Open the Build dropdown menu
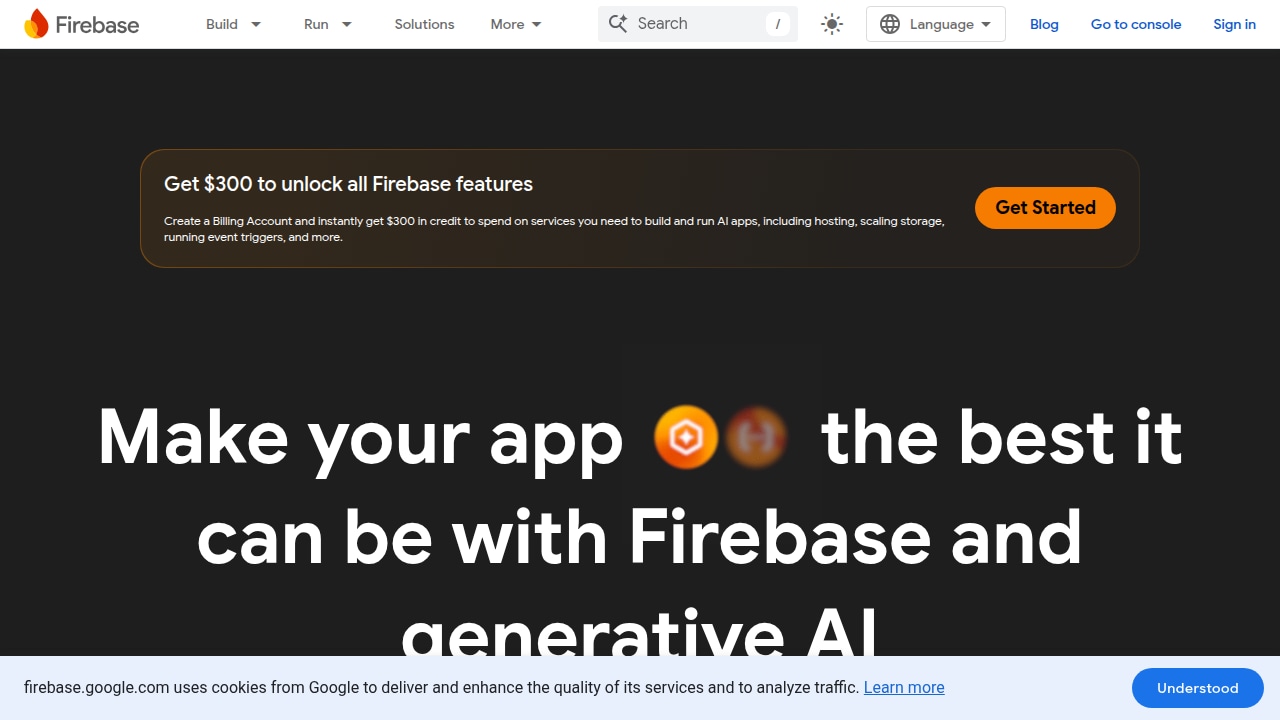 [x=233, y=24]
